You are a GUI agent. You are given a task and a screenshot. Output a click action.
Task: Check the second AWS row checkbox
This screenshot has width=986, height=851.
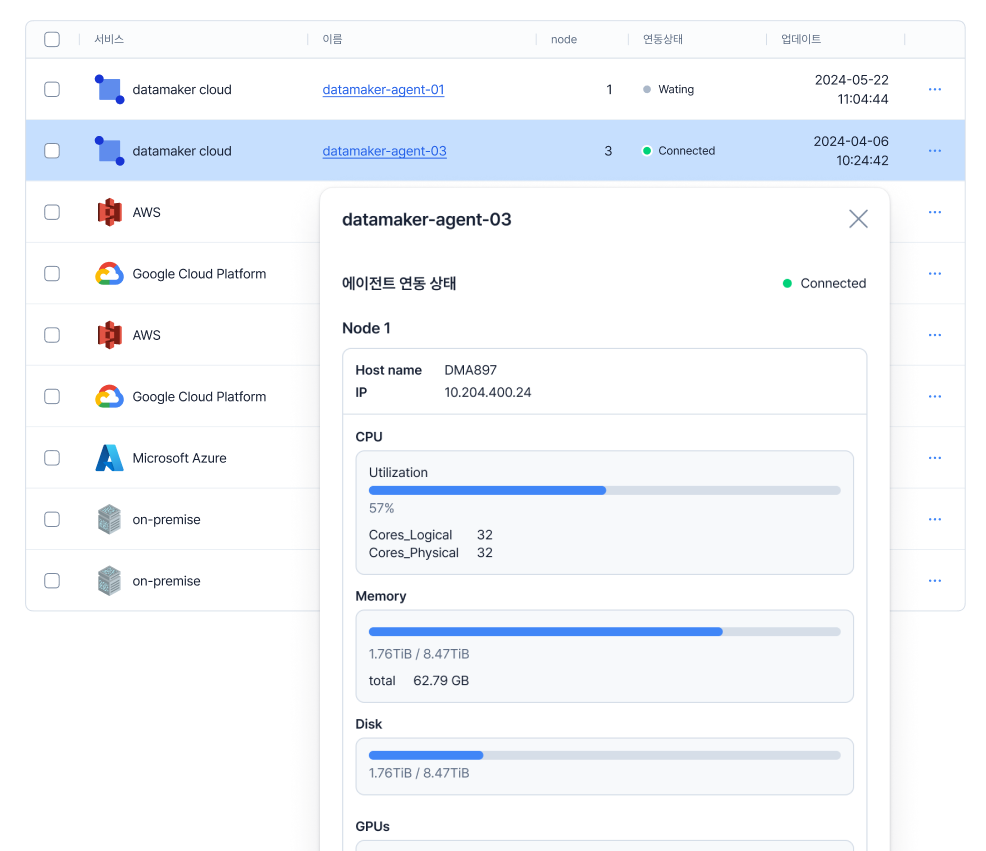pos(52,335)
